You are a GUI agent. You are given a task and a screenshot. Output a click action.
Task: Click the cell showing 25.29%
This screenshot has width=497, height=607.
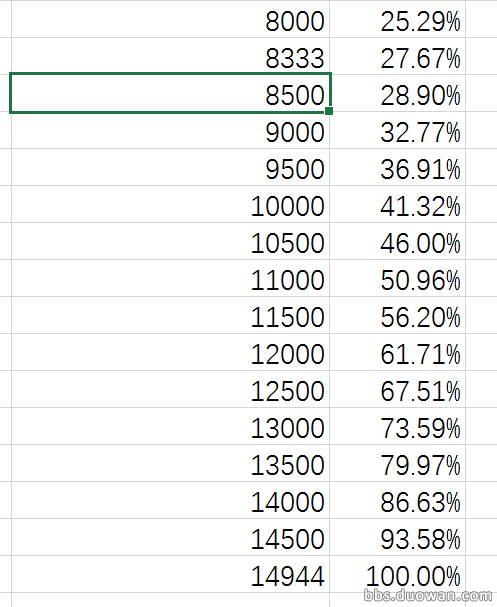(398, 19)
